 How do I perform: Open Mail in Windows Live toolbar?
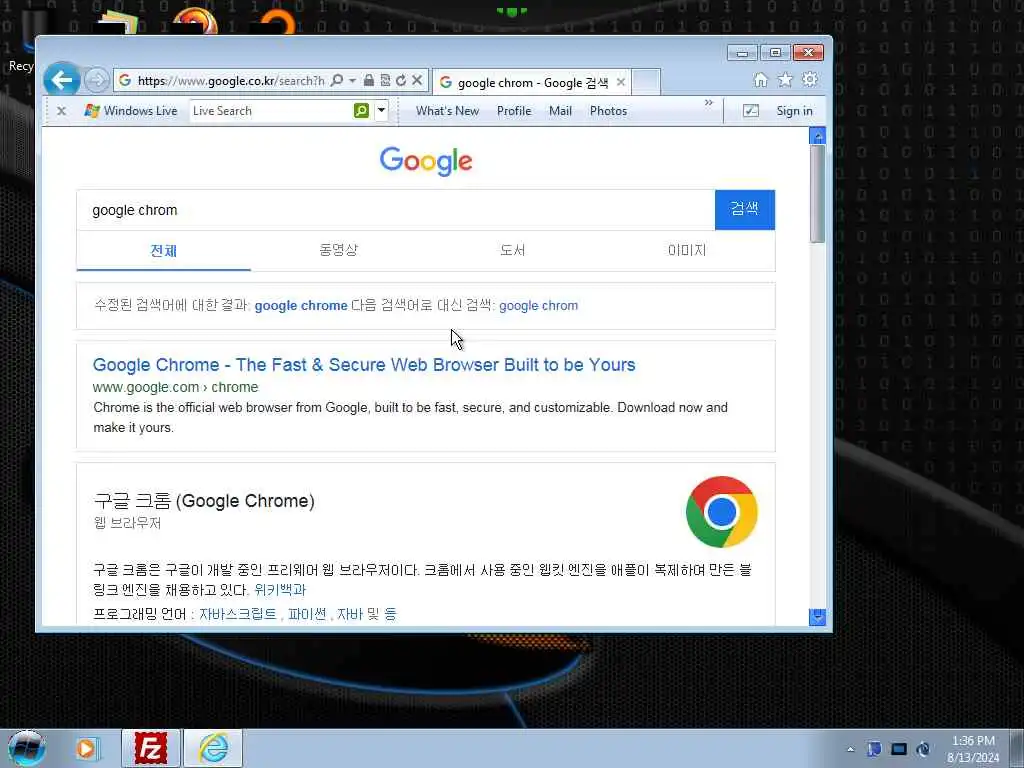pyautogui.click(x=560, y=111)
